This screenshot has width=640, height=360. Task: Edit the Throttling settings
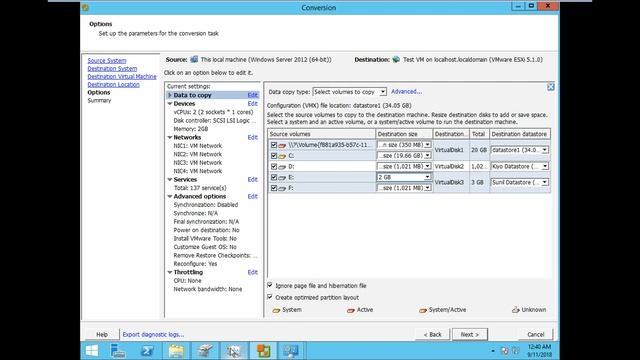253,272
